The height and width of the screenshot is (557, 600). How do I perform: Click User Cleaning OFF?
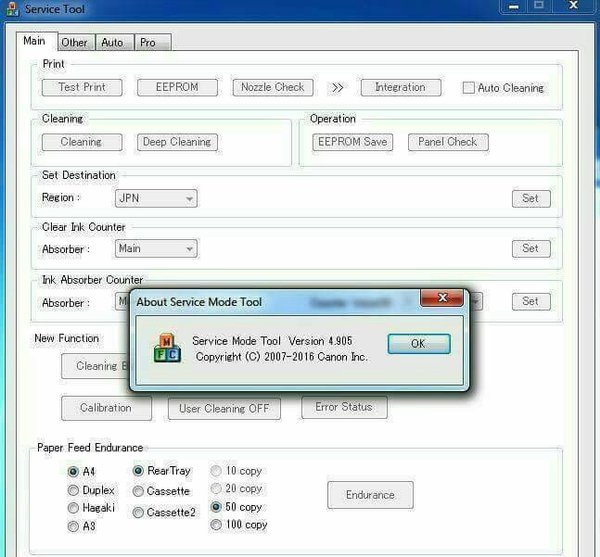tap(224, 408)
